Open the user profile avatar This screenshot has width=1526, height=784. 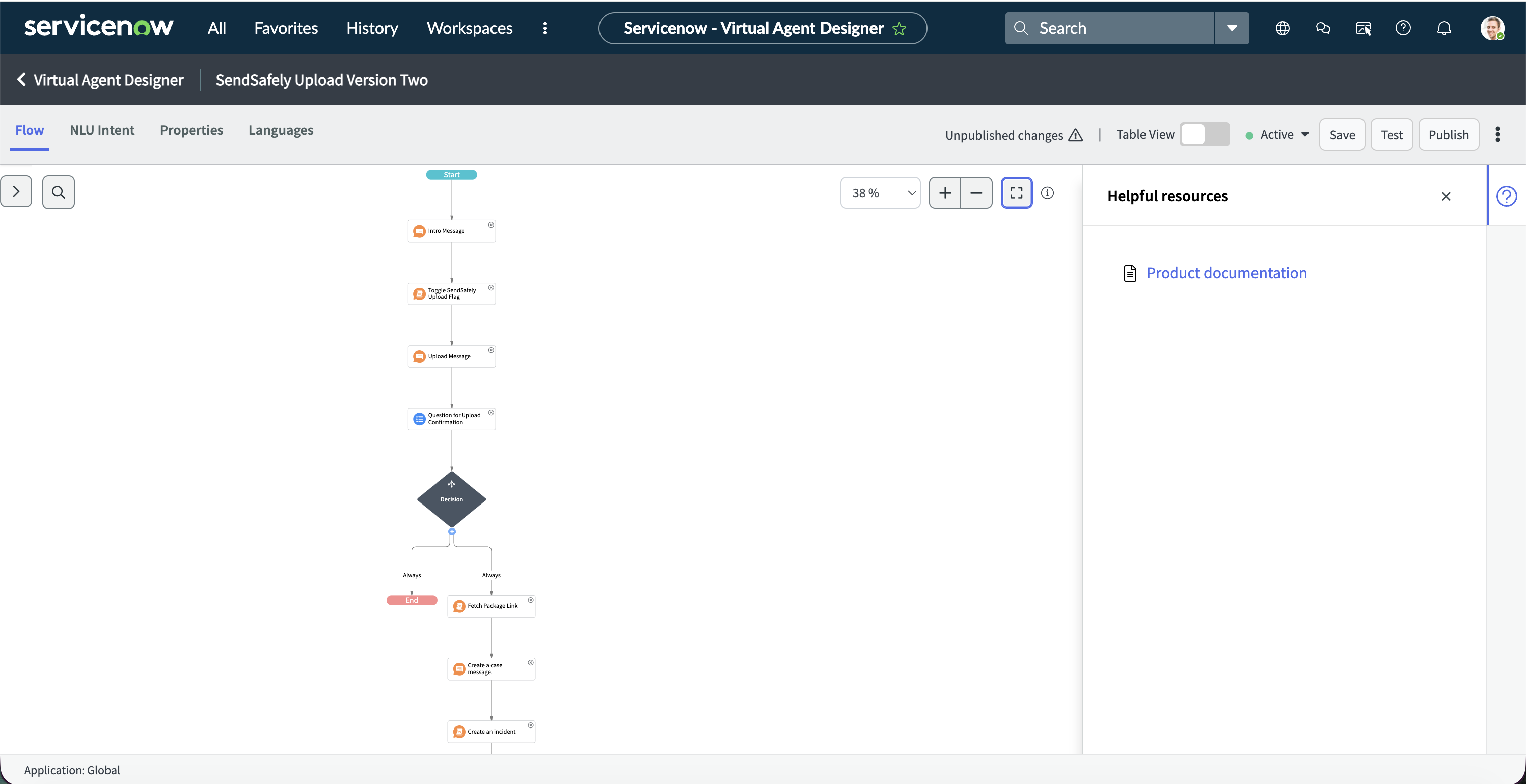click(x=1492, y=28)
